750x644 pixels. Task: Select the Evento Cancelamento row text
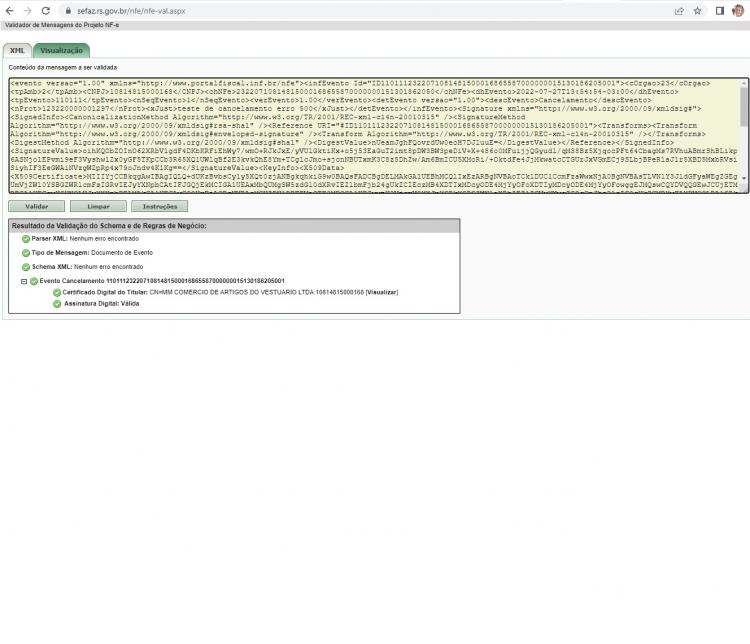[x=162, y=281]
